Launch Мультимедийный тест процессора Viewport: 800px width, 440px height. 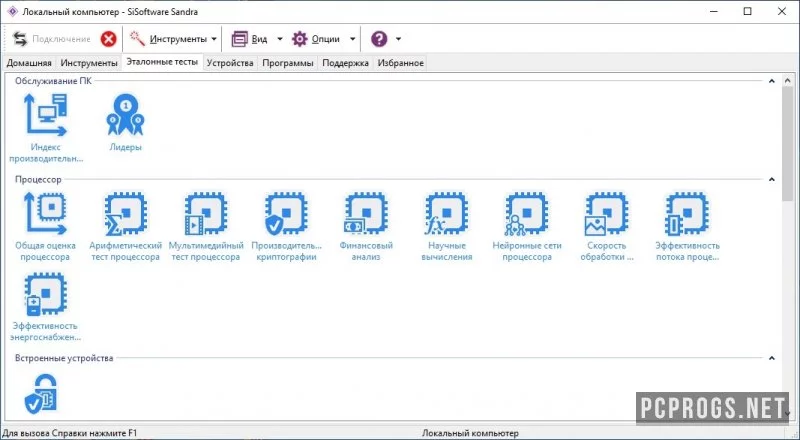coord(206,214)
